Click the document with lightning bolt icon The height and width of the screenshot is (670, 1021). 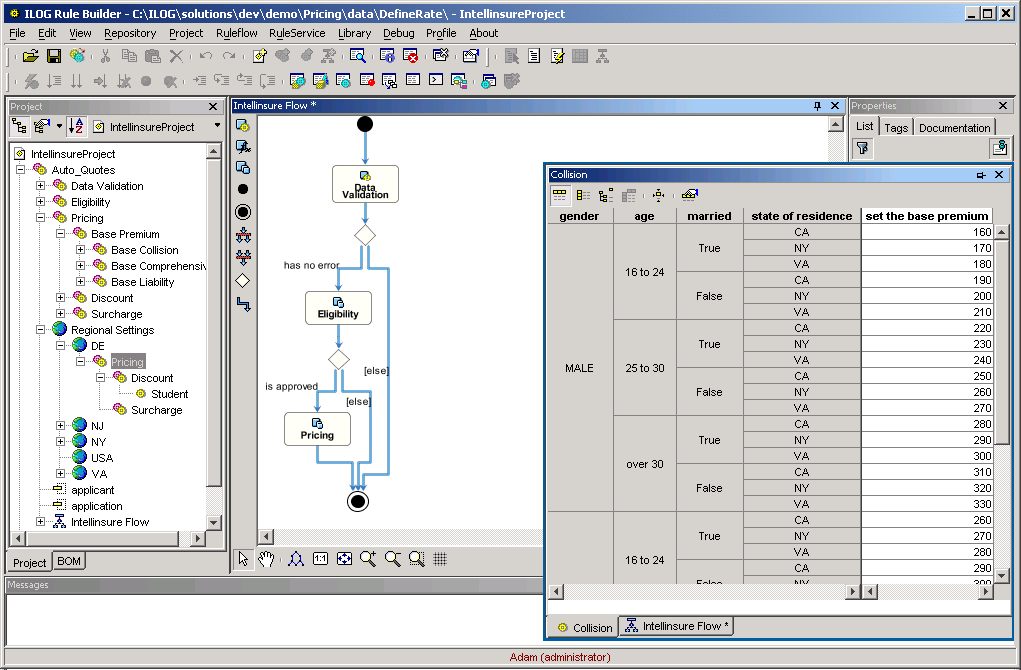point(557,57)
